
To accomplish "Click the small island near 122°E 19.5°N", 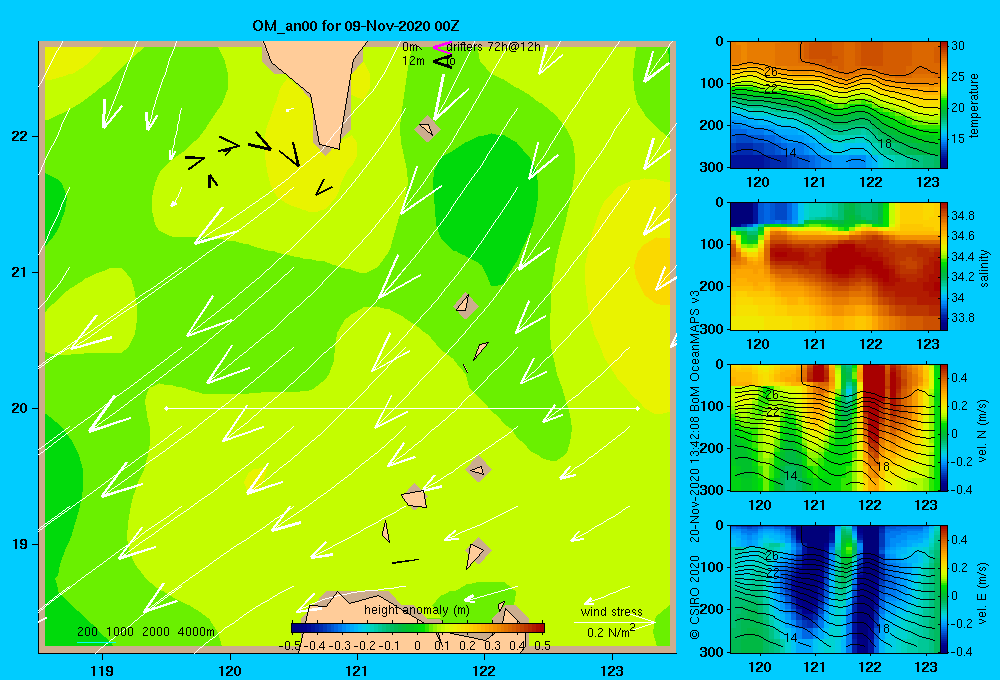I will 478,470.
